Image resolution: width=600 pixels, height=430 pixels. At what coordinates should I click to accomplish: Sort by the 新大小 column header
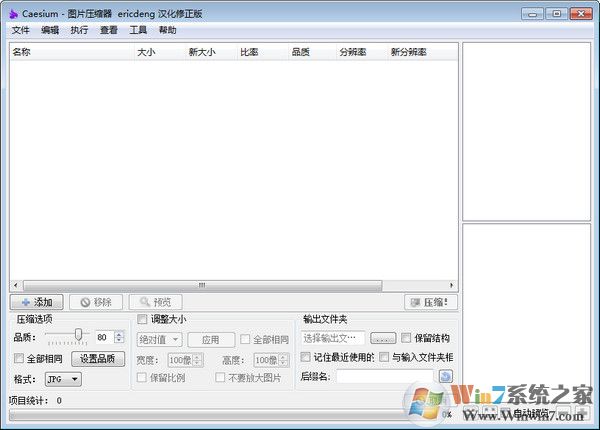click(211, 52)
